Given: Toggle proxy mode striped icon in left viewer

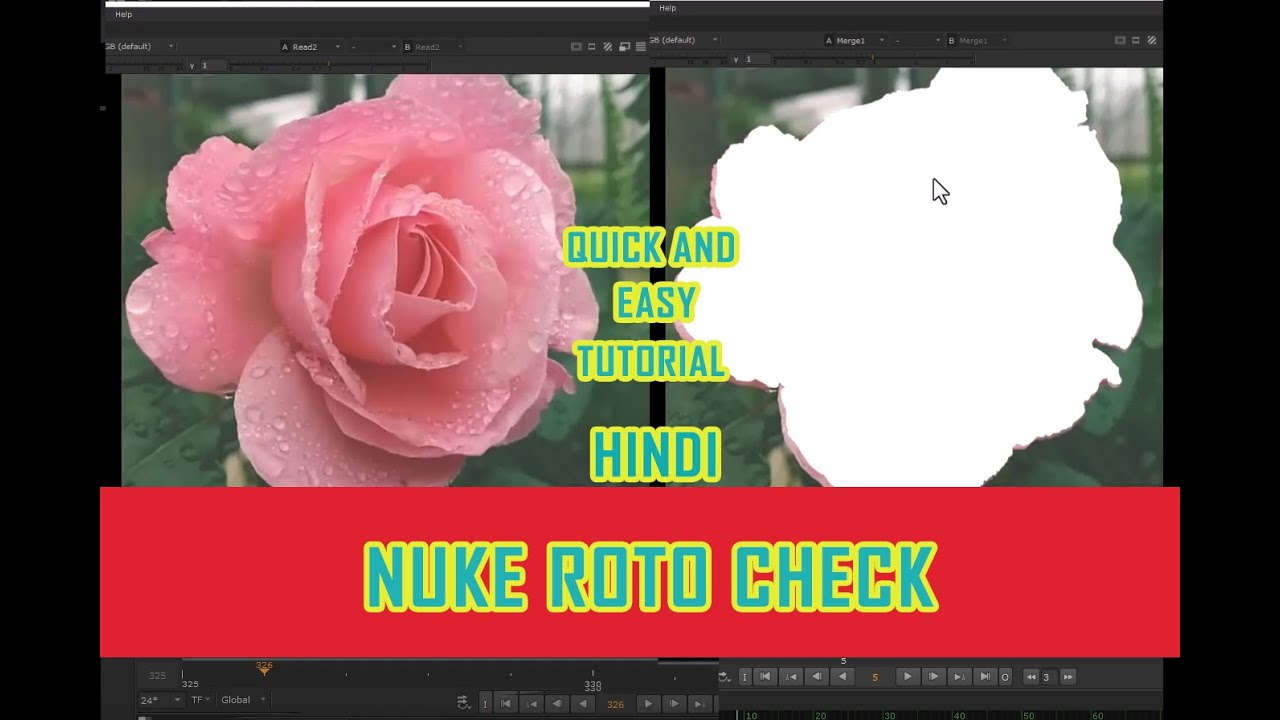Looking at the screenshot, I should click(608, 47).
